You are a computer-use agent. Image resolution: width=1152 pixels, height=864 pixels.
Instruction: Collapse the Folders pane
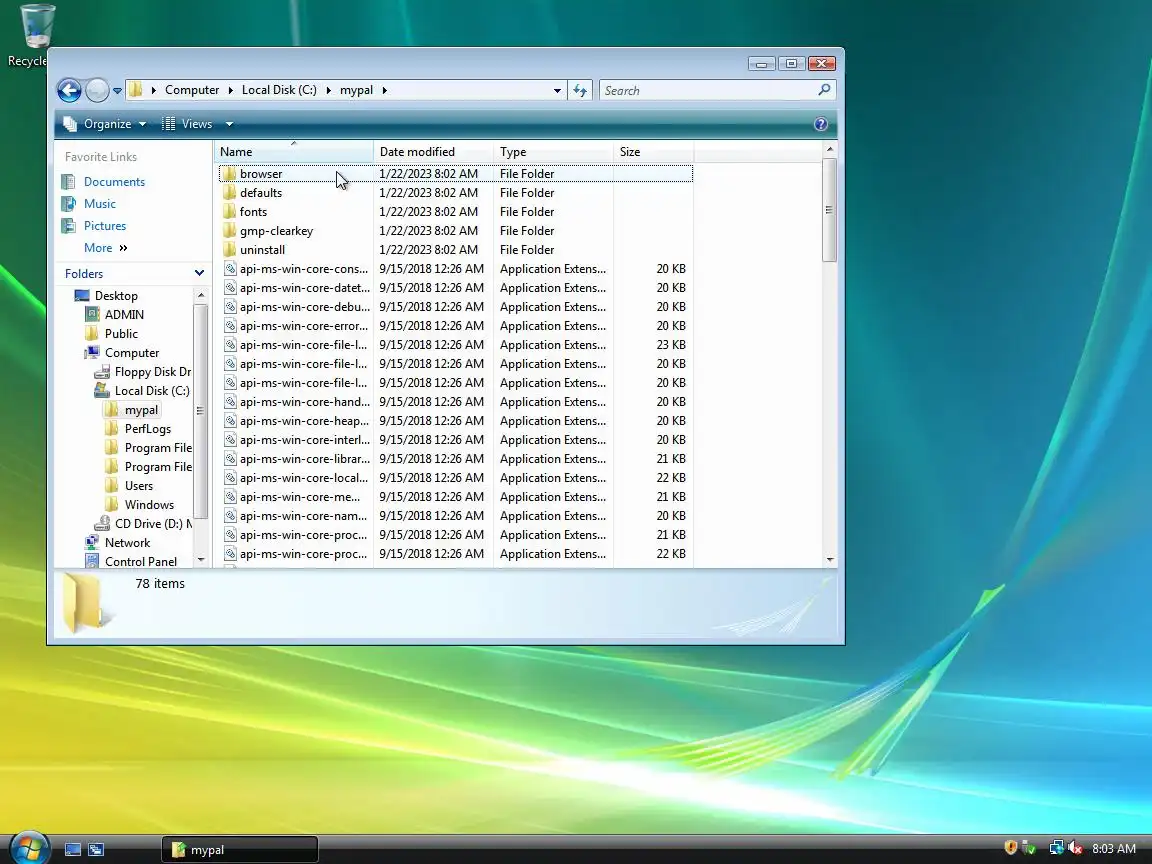tap(199, 273)
